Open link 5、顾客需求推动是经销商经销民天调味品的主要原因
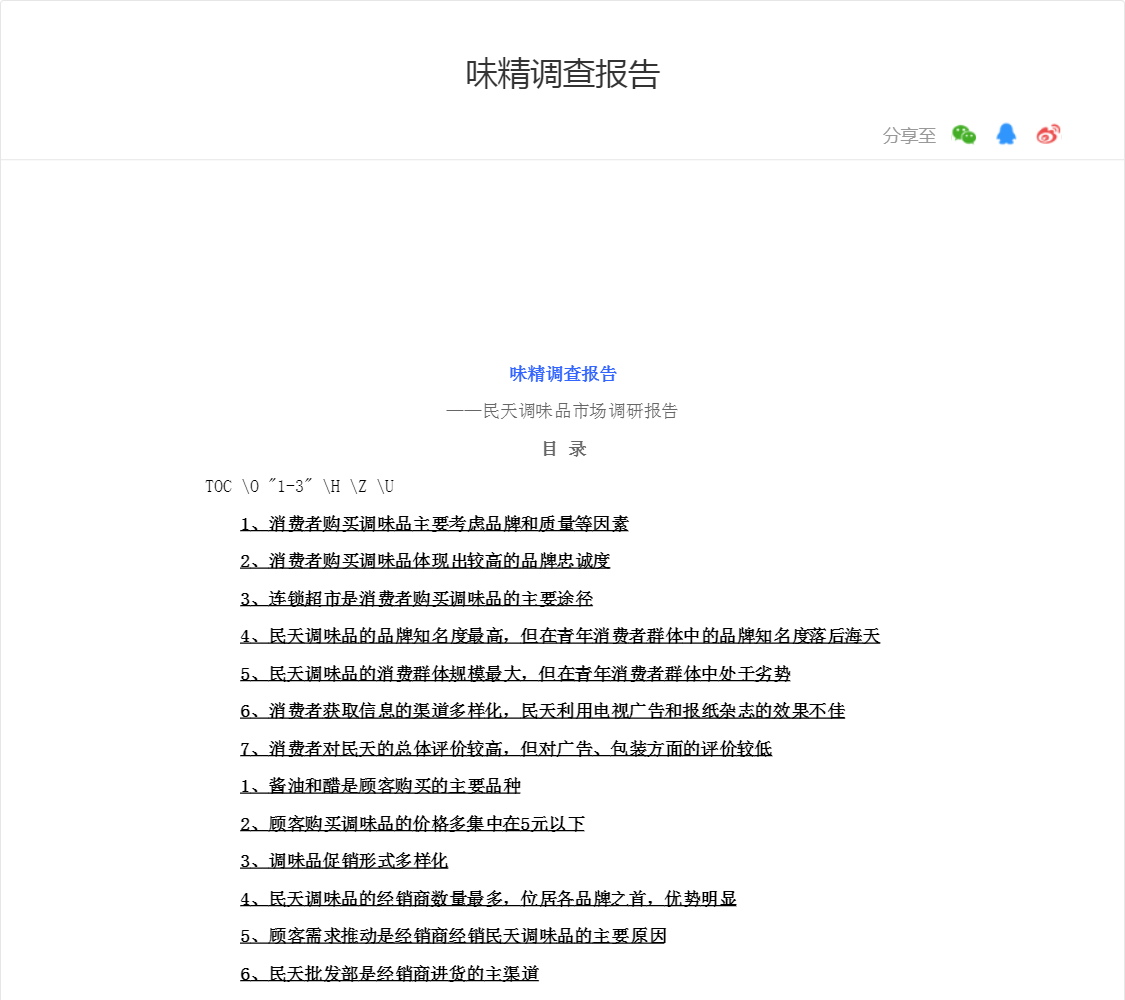This screenshot has width=1125, height=1000. point(453,935)
